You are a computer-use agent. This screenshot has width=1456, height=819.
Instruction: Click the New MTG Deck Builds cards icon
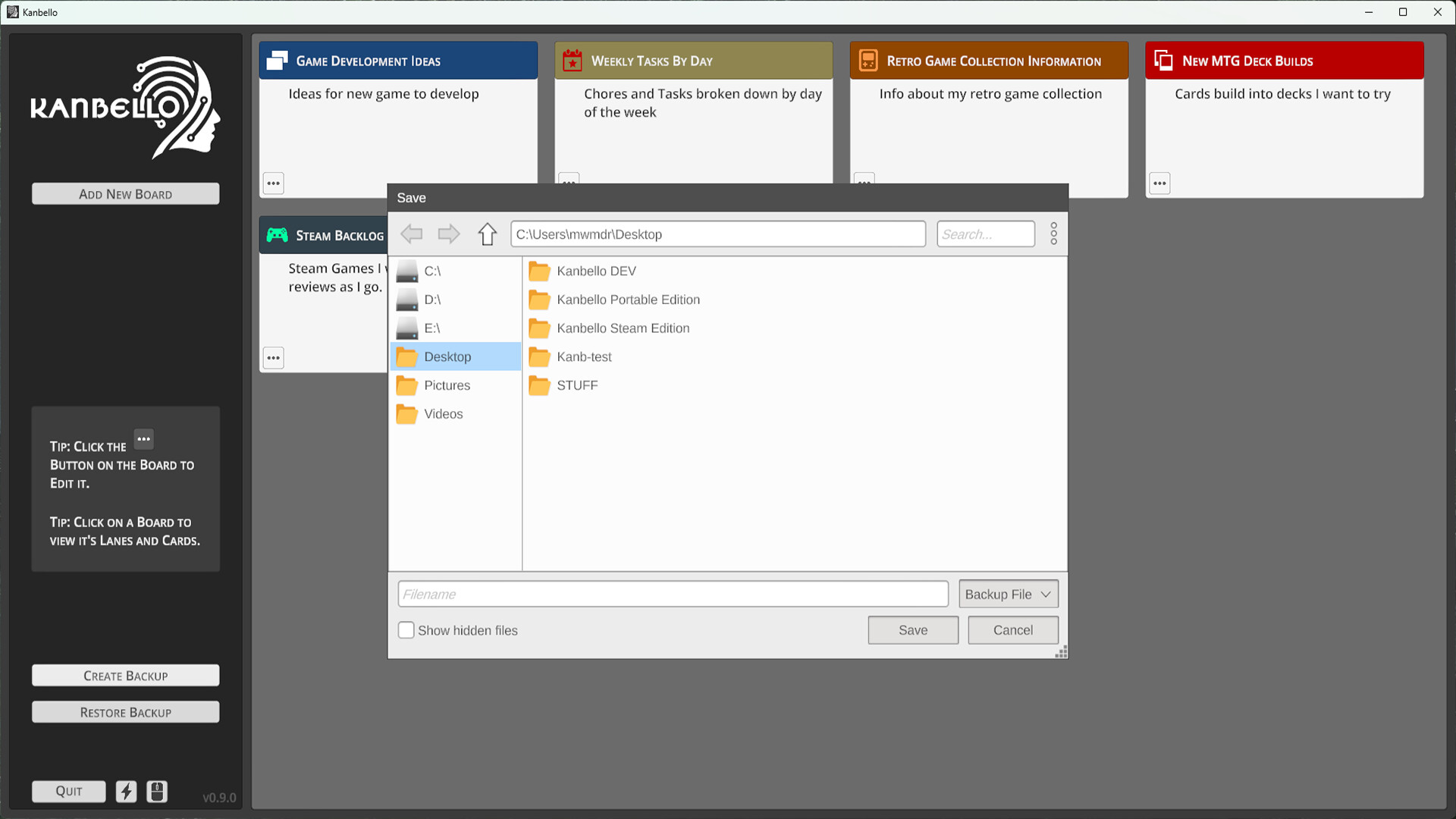tap(1162, 60)
